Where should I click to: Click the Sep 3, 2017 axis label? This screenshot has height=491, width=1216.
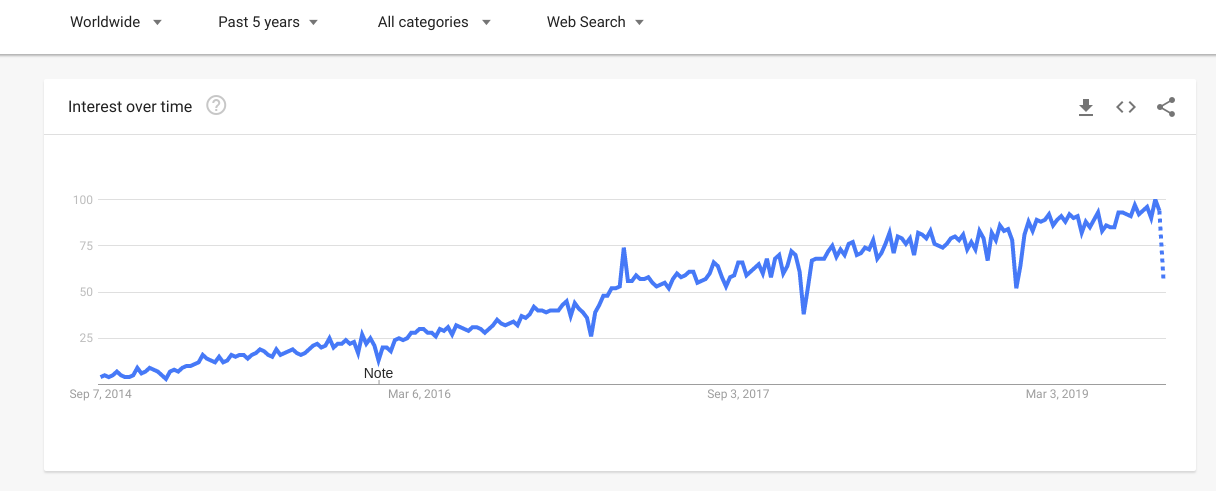pyautogui.click(x=738, y=394)
